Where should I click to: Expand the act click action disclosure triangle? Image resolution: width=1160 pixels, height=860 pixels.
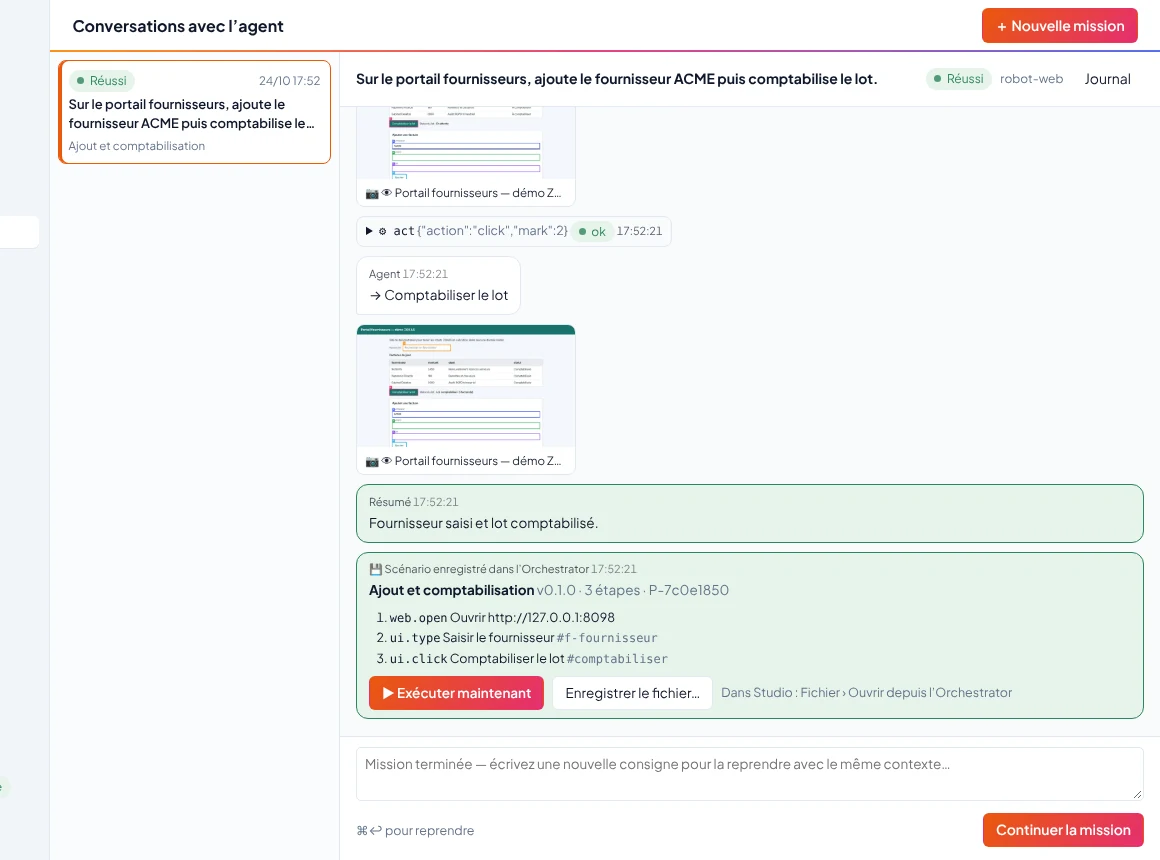368,231
